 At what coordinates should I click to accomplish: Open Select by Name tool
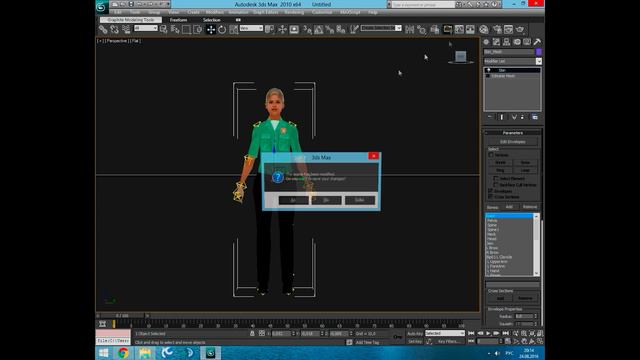click(175, 29)
